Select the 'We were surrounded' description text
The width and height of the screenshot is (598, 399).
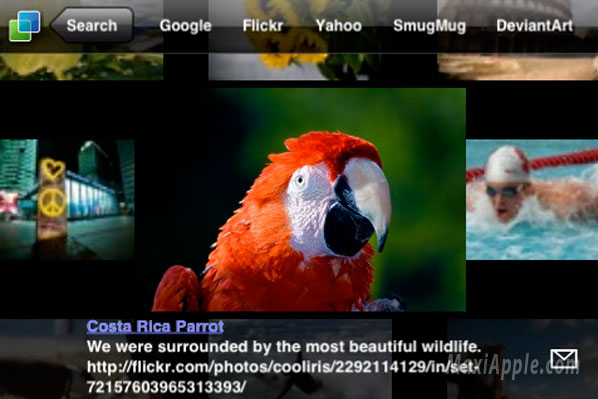click(284, 347)
